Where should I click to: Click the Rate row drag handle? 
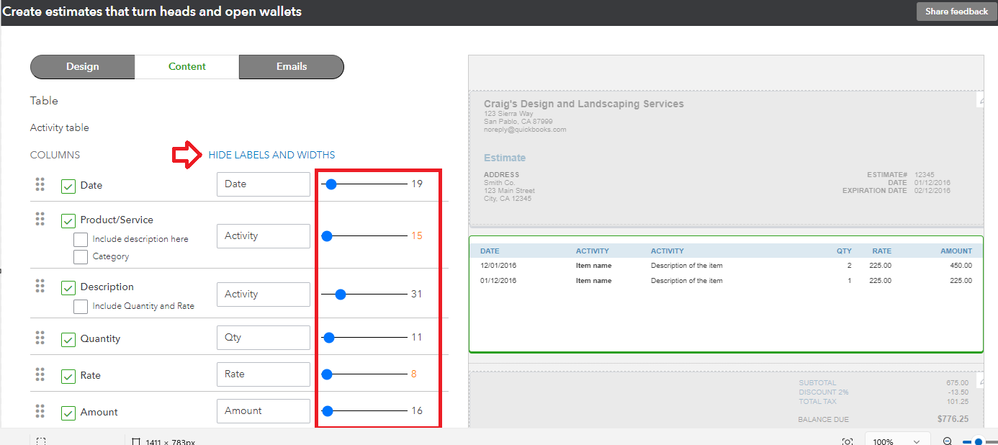(x=40, y=375)
